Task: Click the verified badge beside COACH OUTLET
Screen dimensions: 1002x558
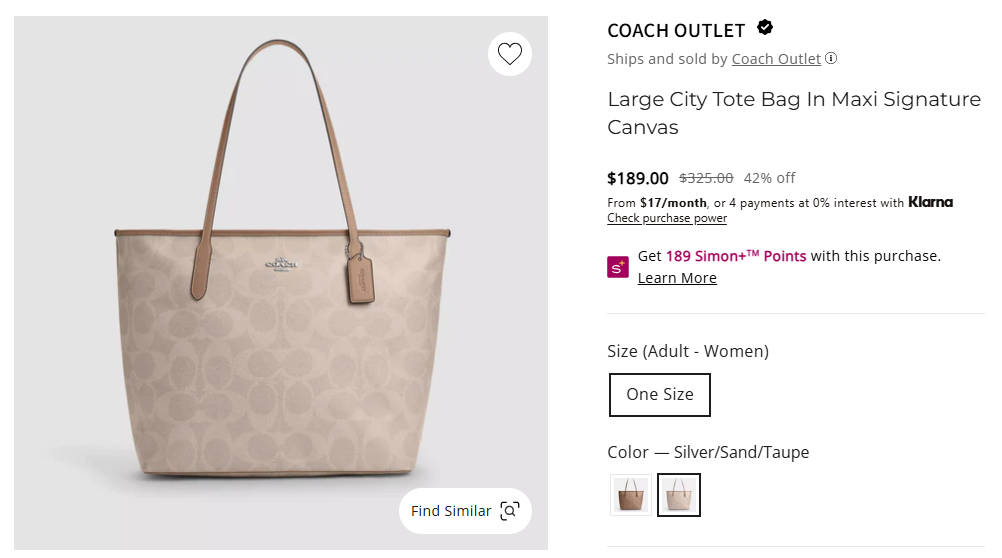Action: (x=765, y=28)
